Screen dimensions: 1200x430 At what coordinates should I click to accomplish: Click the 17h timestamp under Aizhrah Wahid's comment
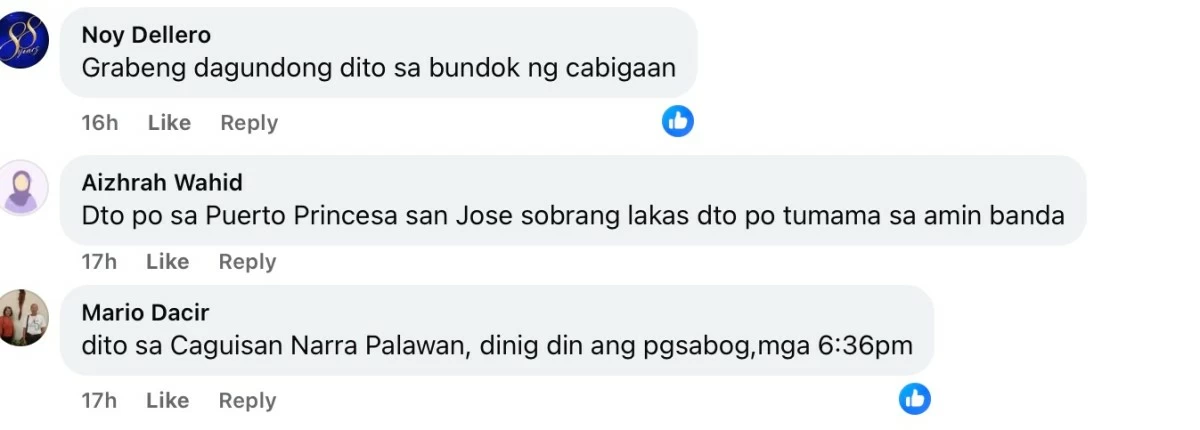tap(99, 262)
